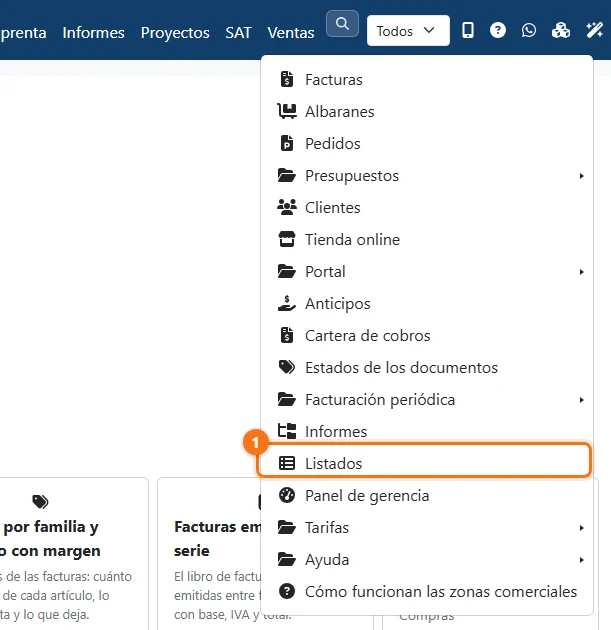Click the Tarifas folder icon
This screenshot has width=611, height=630.
point(287,527)
